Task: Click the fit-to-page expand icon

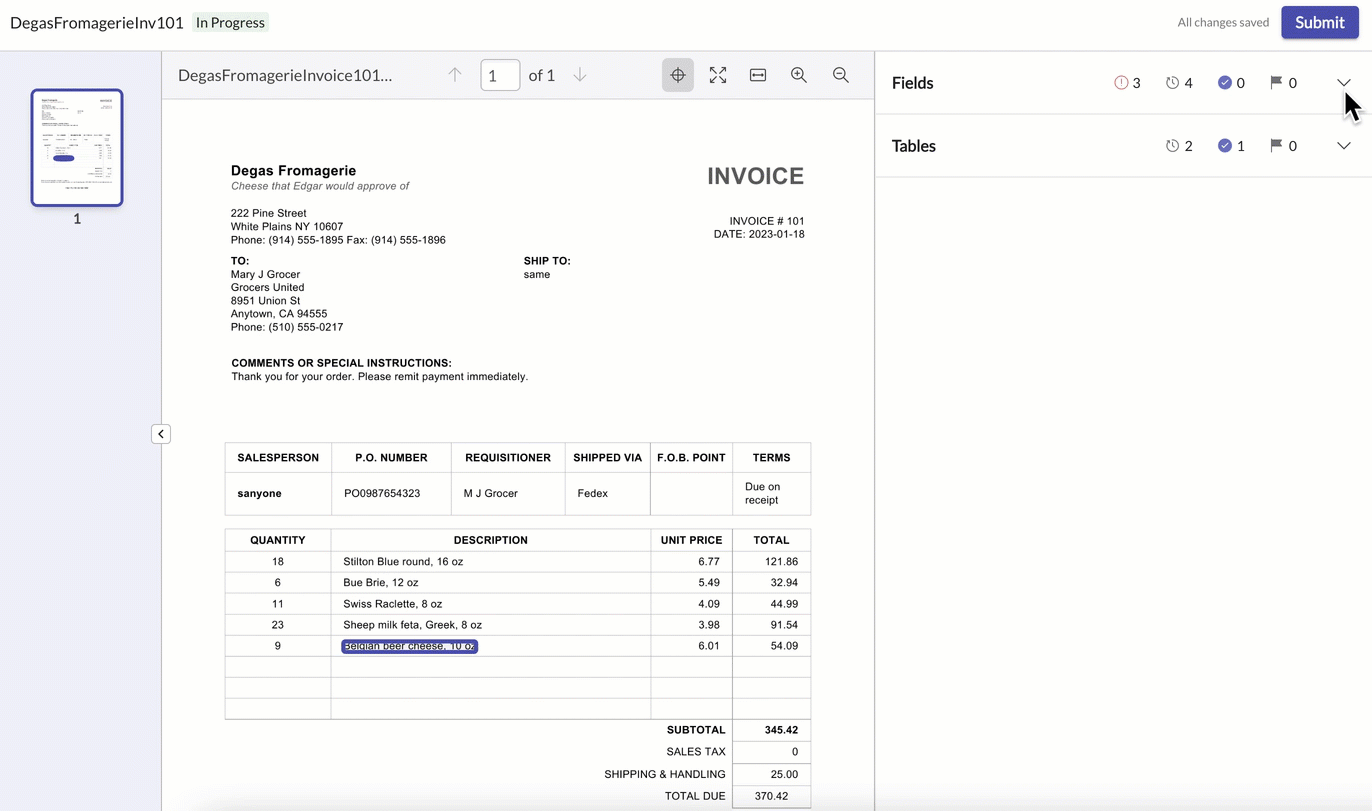Action: point(718,75)
